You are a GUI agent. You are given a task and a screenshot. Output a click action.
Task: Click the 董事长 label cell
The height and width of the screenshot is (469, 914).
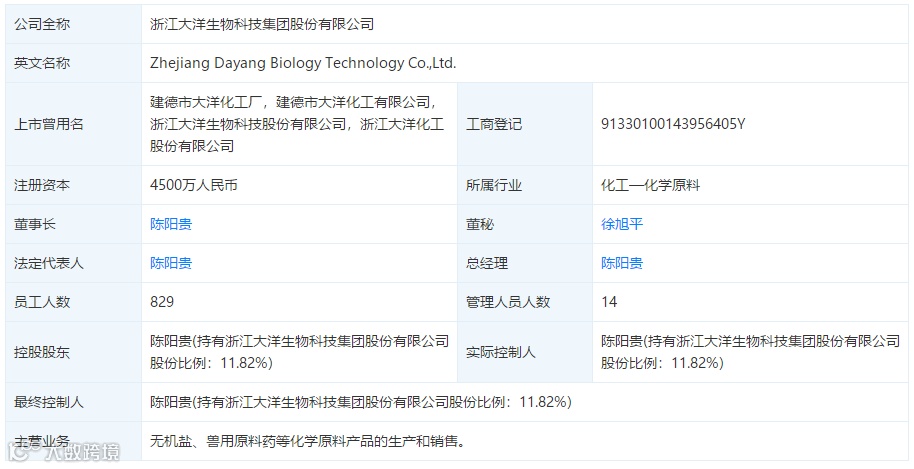tap(73, 224)
